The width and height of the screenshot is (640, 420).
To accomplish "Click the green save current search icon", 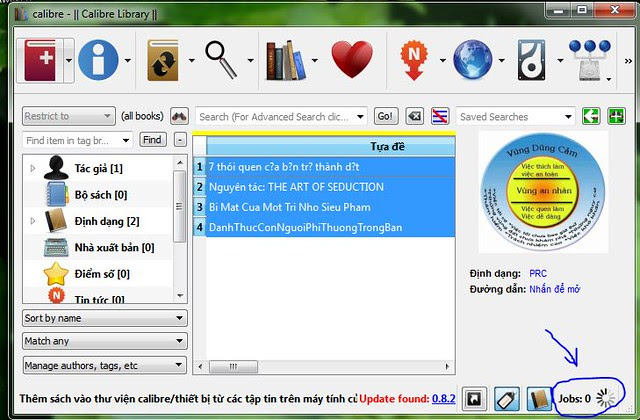I will click(x=616, y=116).
